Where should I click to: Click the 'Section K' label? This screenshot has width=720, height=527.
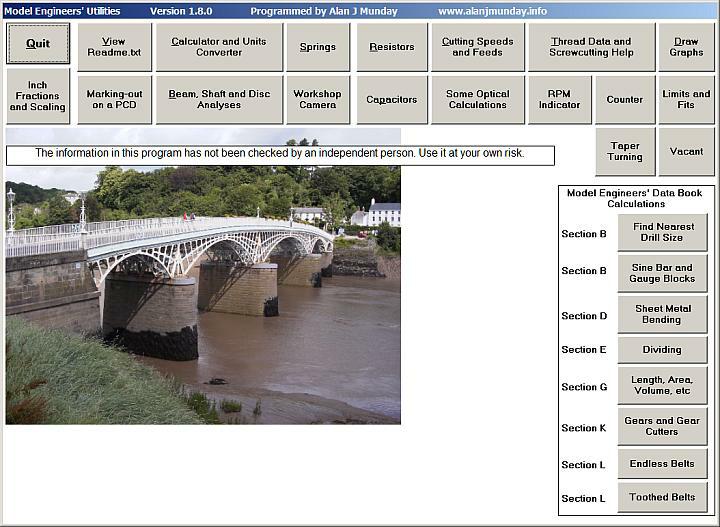point(584,428)
